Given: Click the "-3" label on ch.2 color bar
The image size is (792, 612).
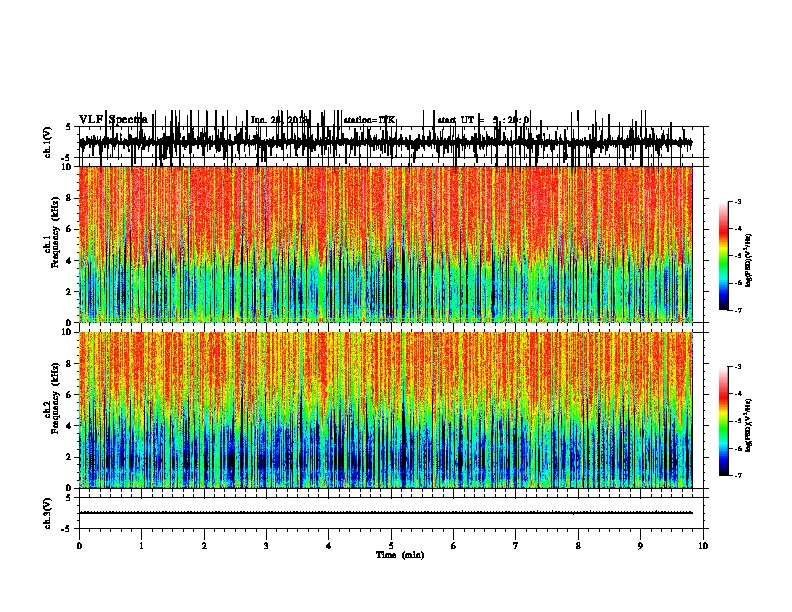Looking at the screenshot, I should pyautogui.click(x=738, y=367).
